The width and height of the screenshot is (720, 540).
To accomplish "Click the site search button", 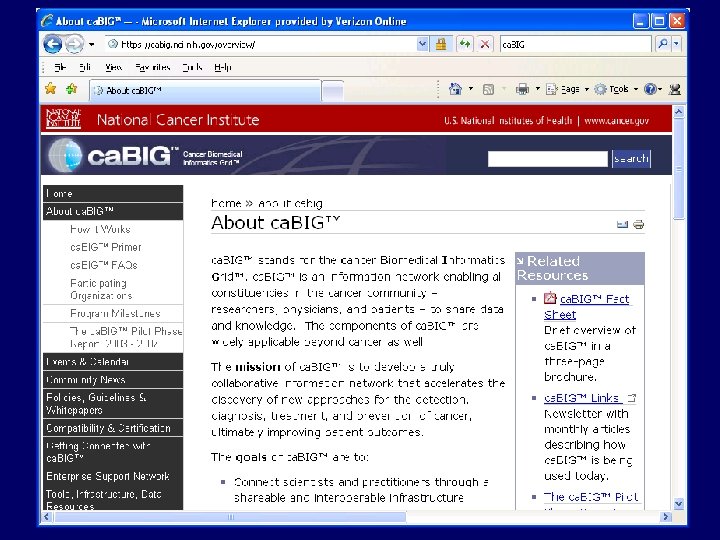I will (x=631, y=159).
